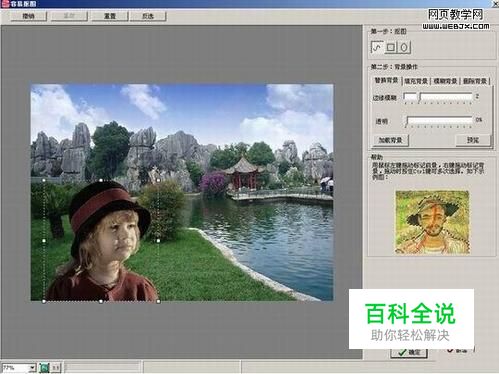Click the 预览 preview button

point(473,140)
